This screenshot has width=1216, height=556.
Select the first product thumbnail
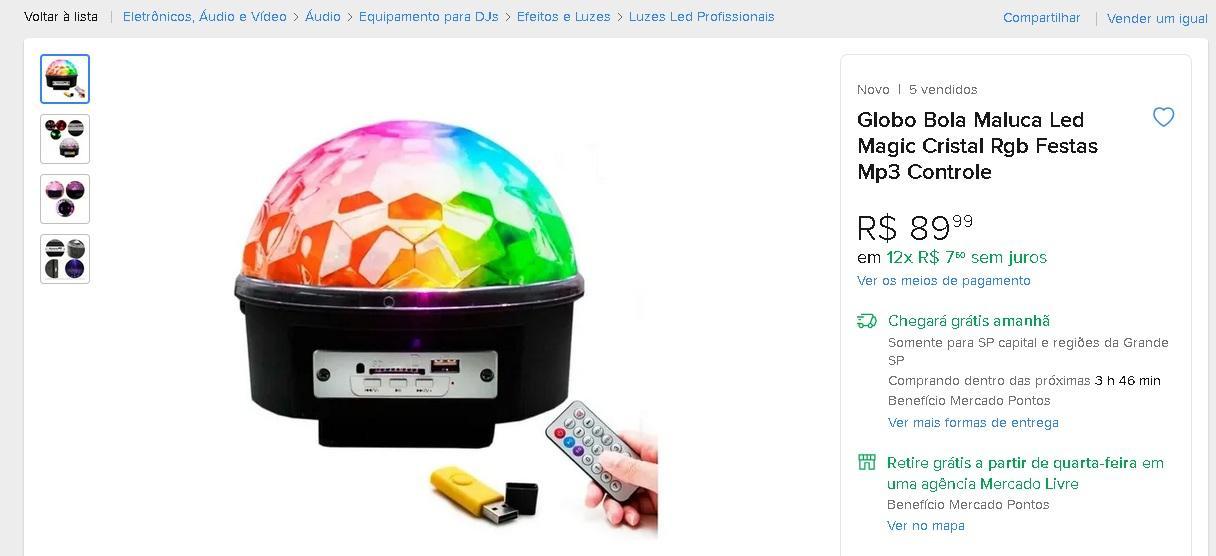[x=65, y=79]
